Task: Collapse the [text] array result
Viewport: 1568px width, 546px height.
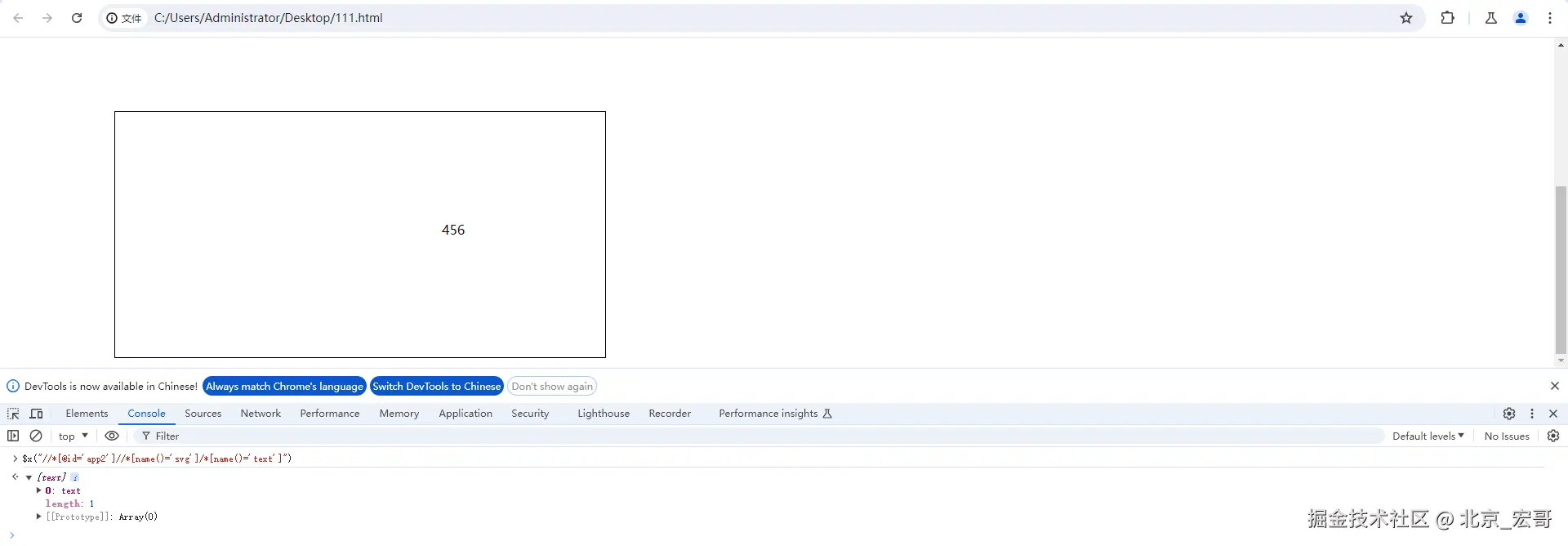Action: pyautogui.click(x=29, y=477)
